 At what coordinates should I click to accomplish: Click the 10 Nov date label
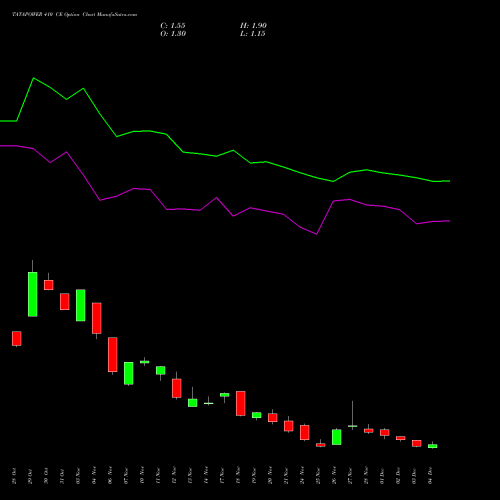[142, 476]
